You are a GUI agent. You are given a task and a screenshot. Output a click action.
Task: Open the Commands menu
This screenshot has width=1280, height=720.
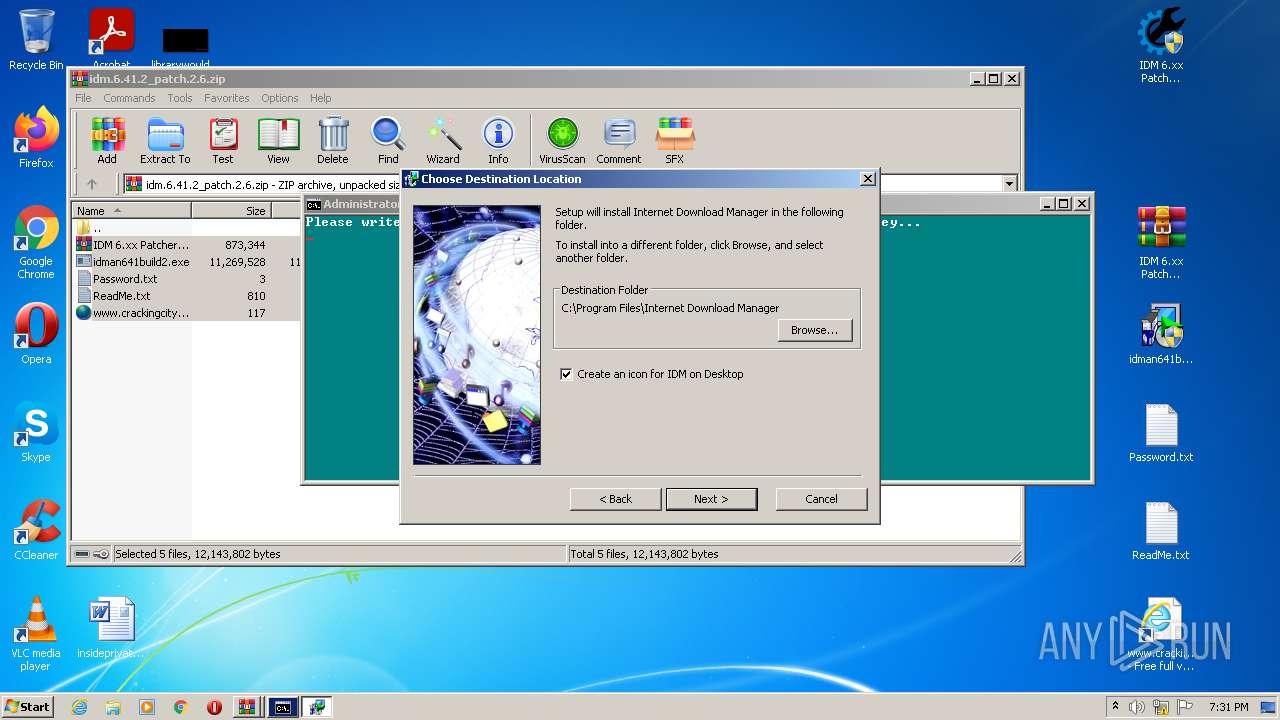click(129, 98)
